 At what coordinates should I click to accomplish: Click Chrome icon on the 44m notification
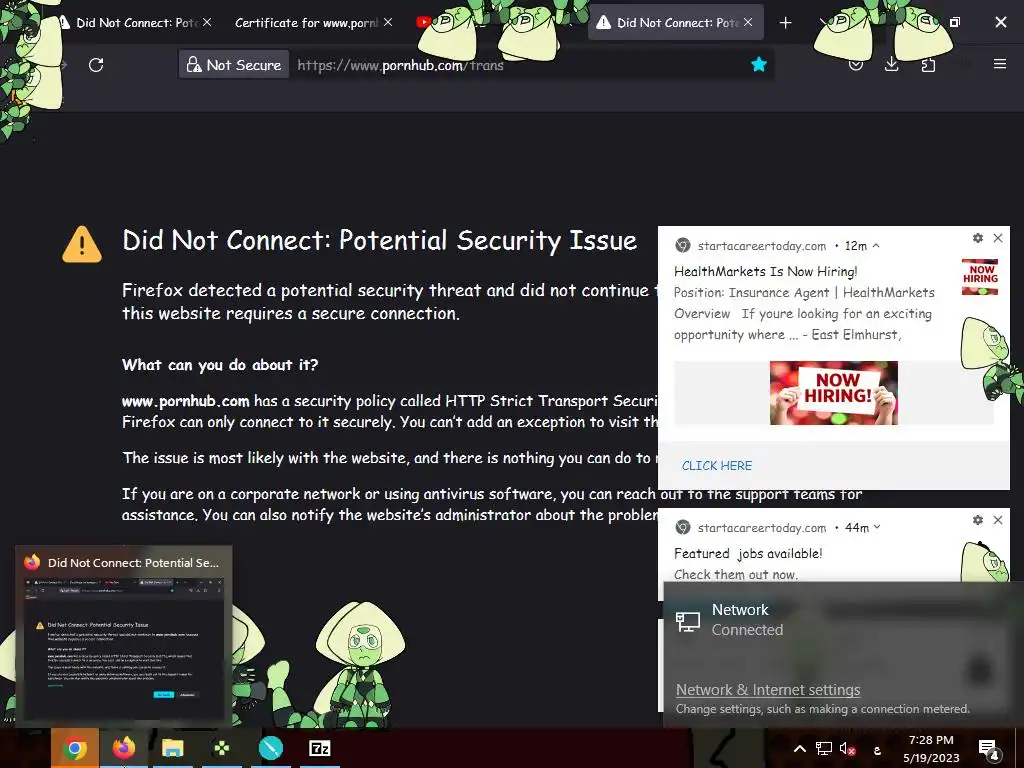(x=683, y=527)
